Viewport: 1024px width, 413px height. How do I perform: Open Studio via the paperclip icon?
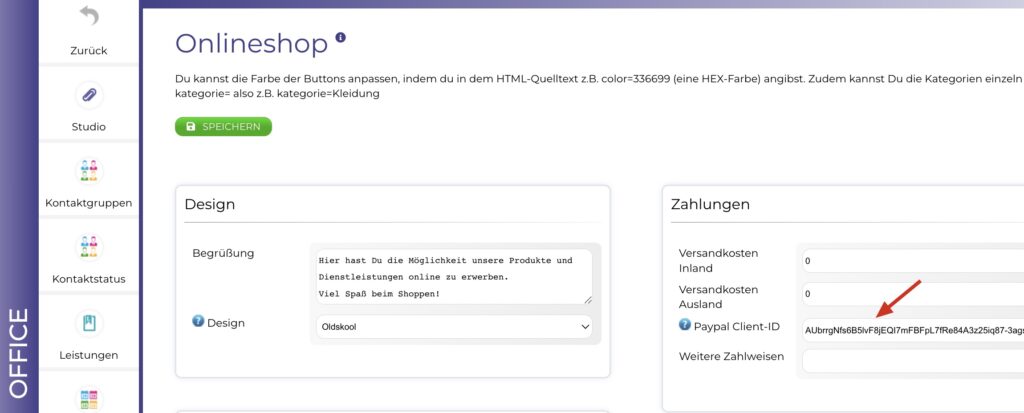89,95
